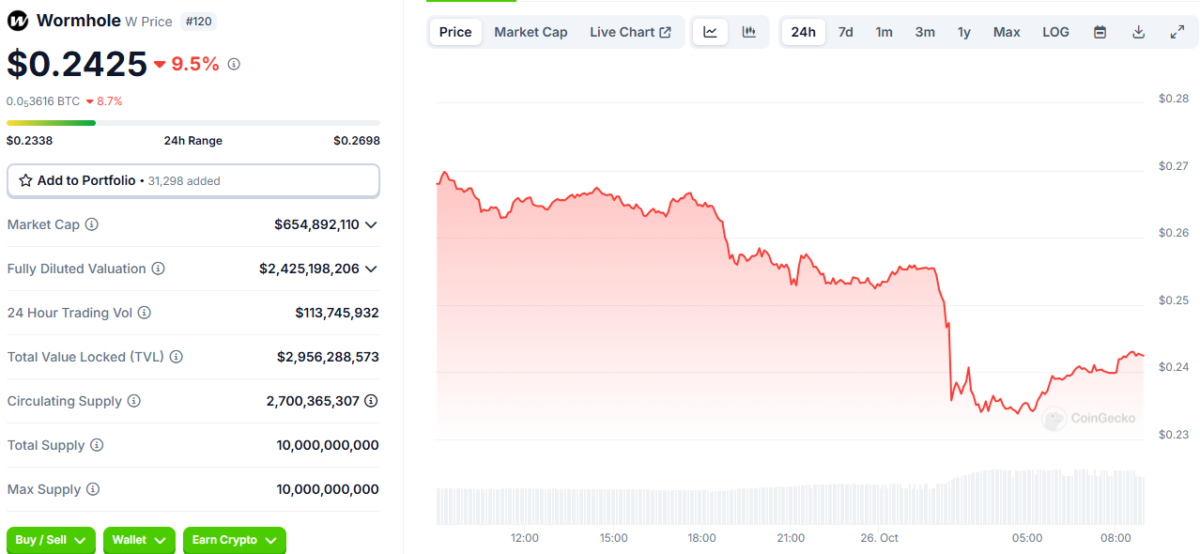Expand chart to fullscreen
The height and width of the screenshot is (554, 1200).
pos(1177,32)
